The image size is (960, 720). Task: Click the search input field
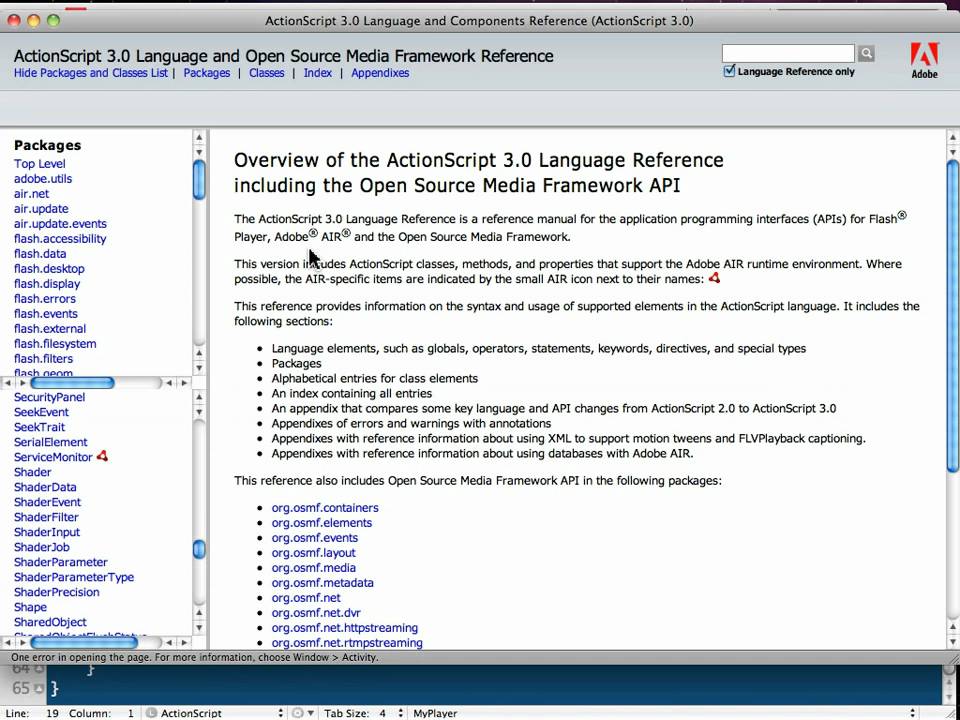point(788,53)
